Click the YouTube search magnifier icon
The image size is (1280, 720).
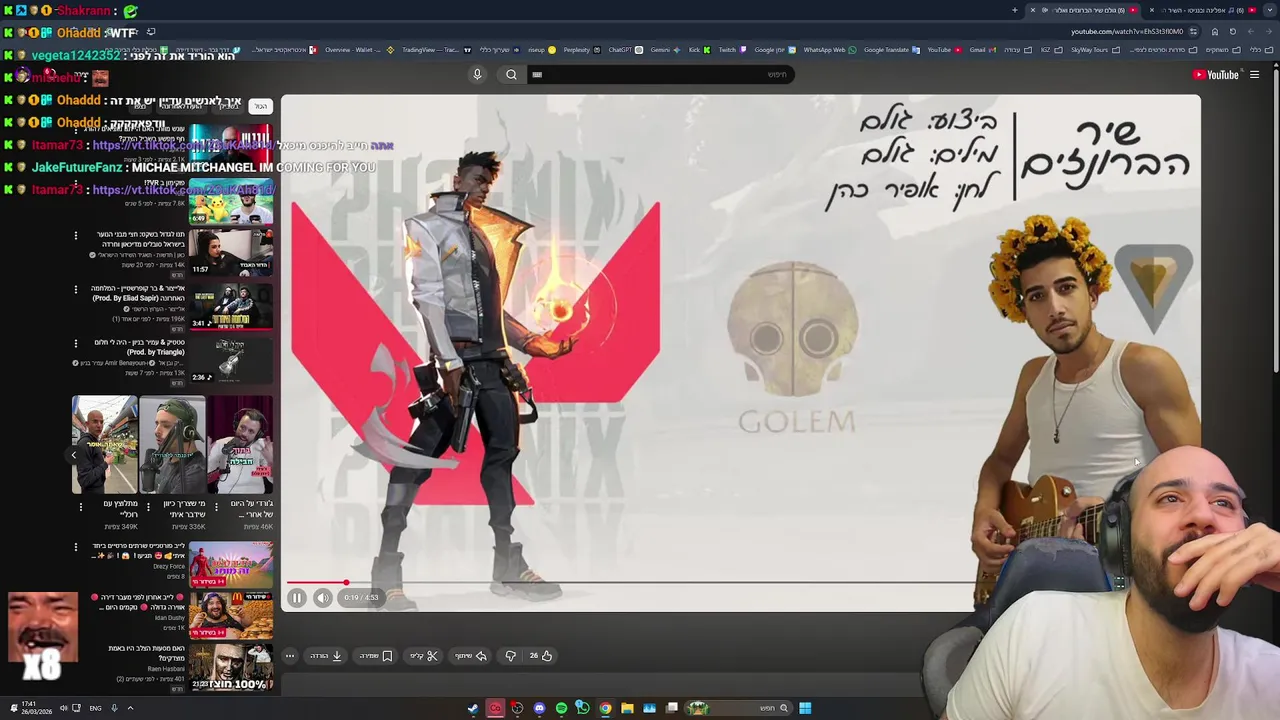[x=511, y=74]
